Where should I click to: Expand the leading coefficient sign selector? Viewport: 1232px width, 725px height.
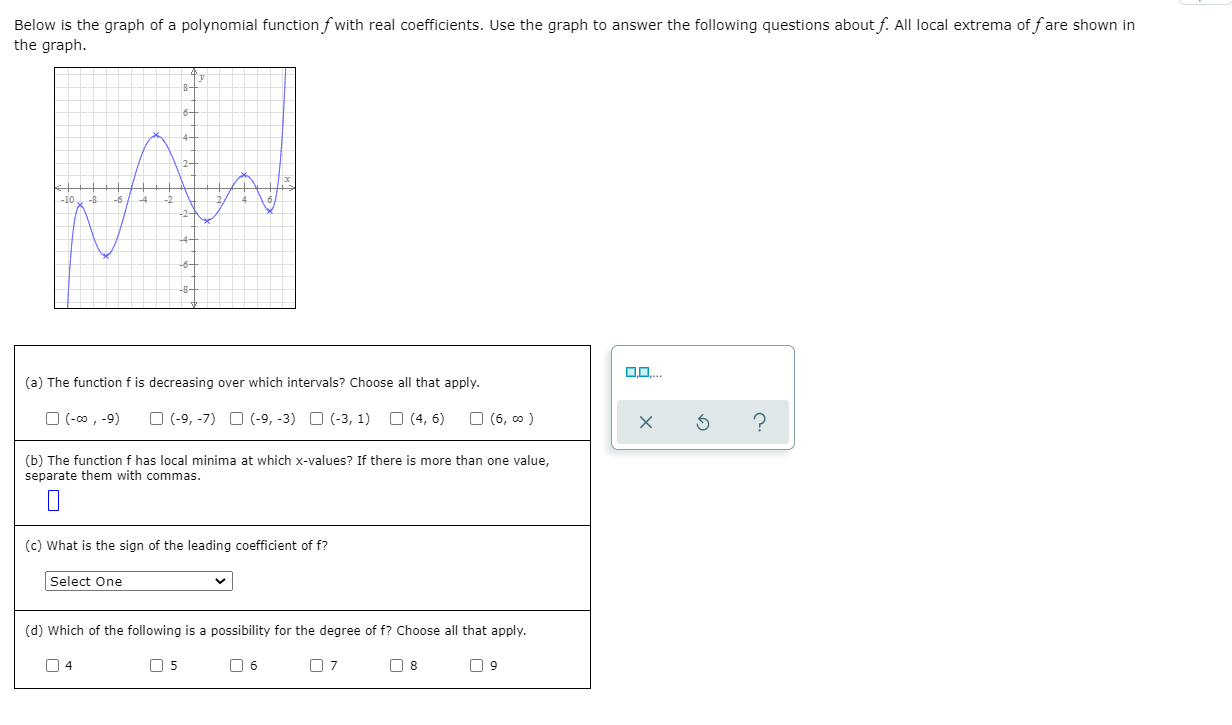click(138, 581)
